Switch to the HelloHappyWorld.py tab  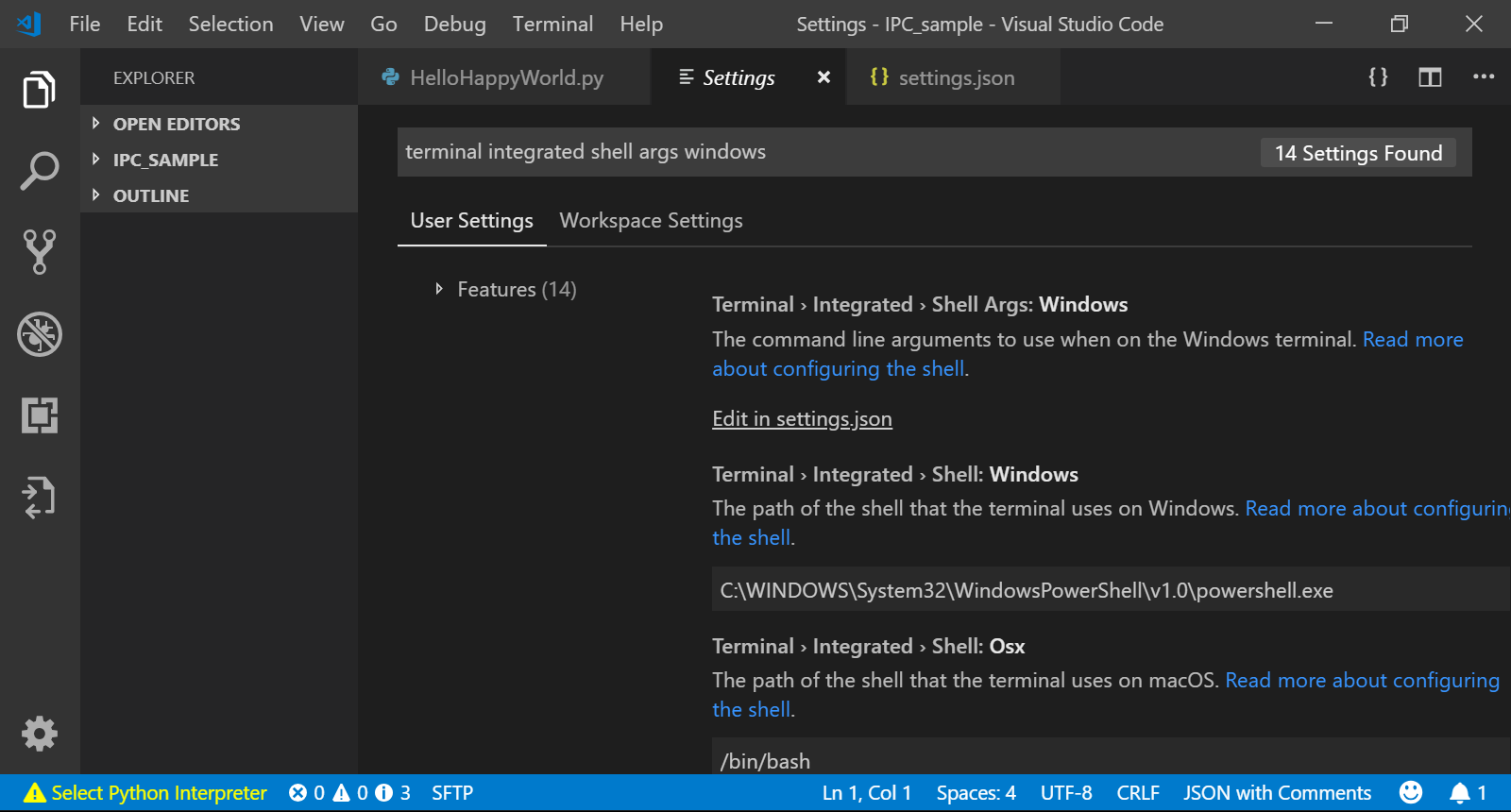click(505, 77)
